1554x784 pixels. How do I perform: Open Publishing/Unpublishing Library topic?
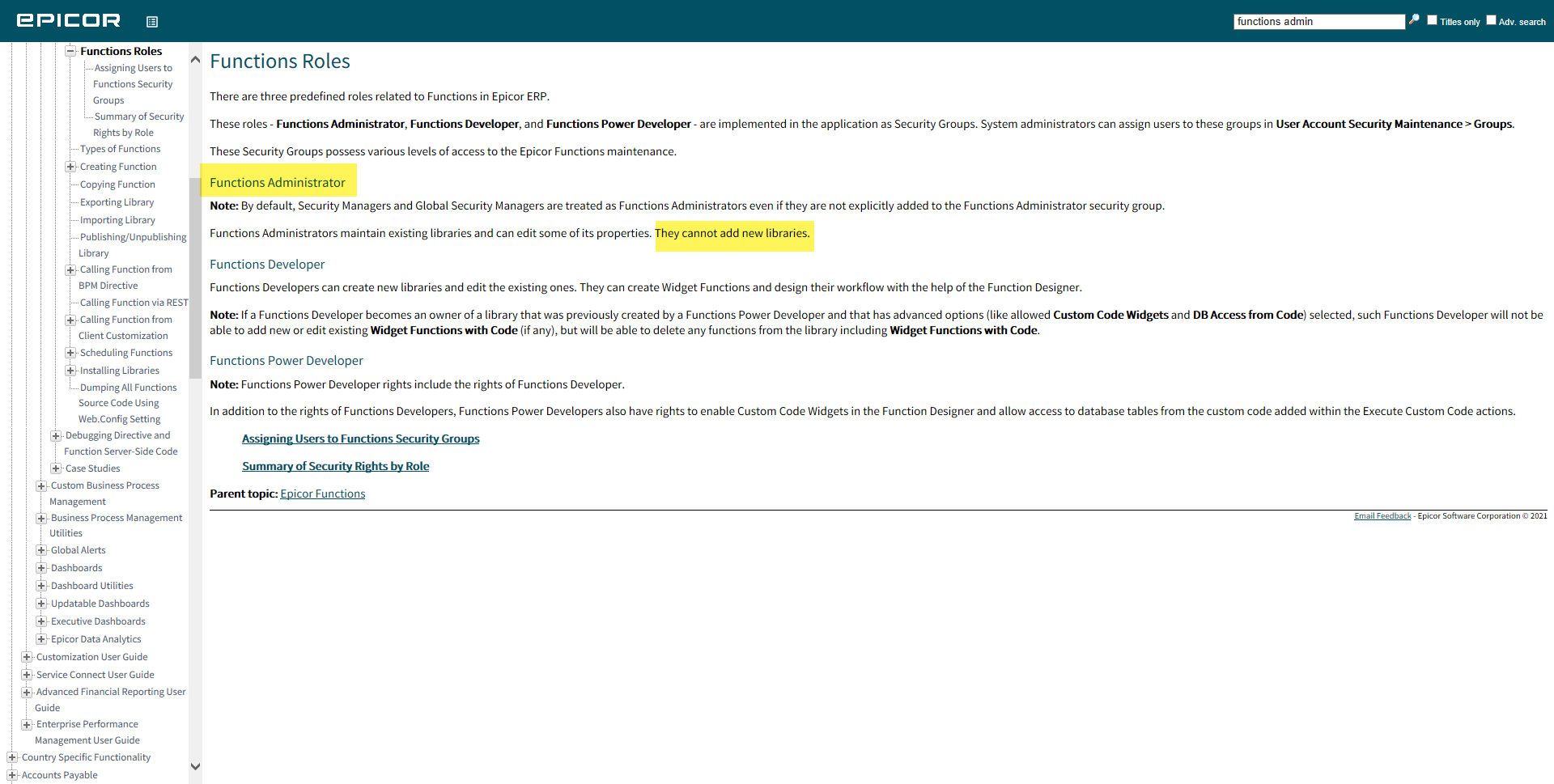coord(132,245)
